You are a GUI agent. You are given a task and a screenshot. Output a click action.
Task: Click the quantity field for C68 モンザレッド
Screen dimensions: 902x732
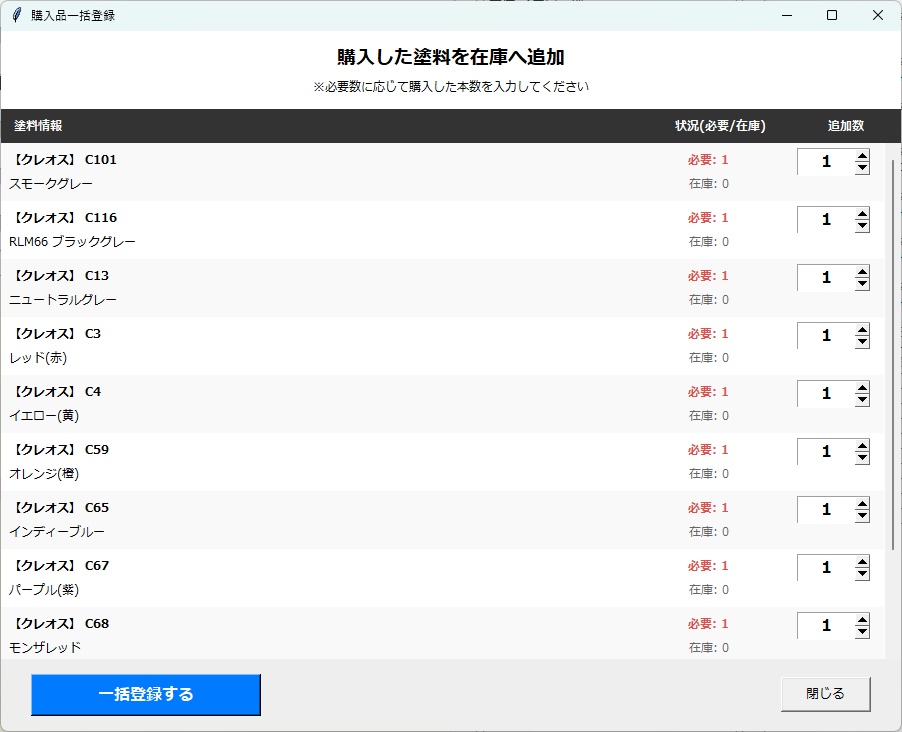click(823, 625)
